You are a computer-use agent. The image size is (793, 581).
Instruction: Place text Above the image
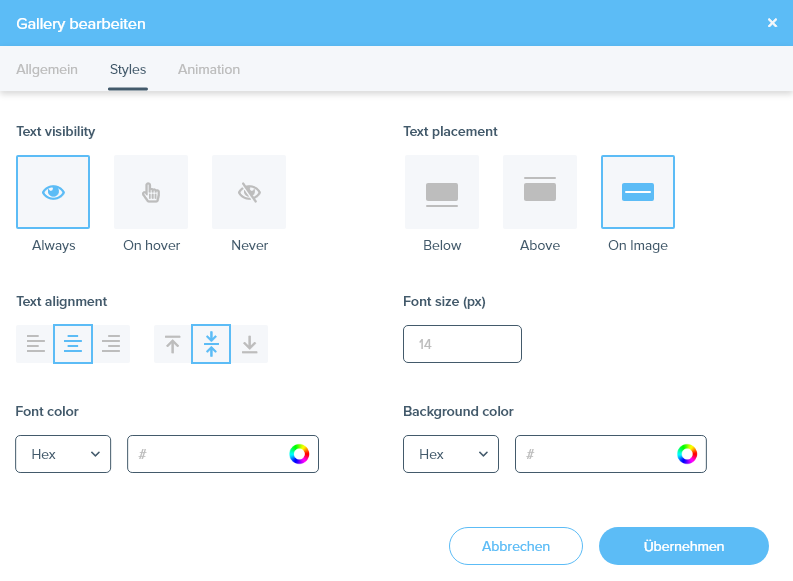click(x=540, y=192)
